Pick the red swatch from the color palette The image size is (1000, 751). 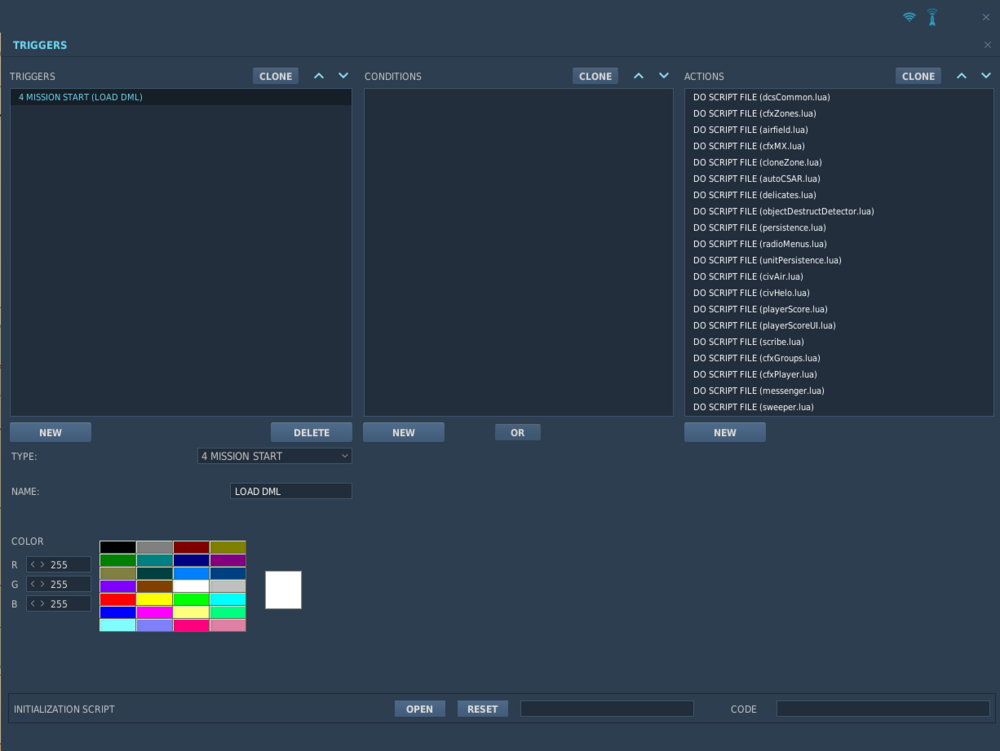click(x=117, y=599)
